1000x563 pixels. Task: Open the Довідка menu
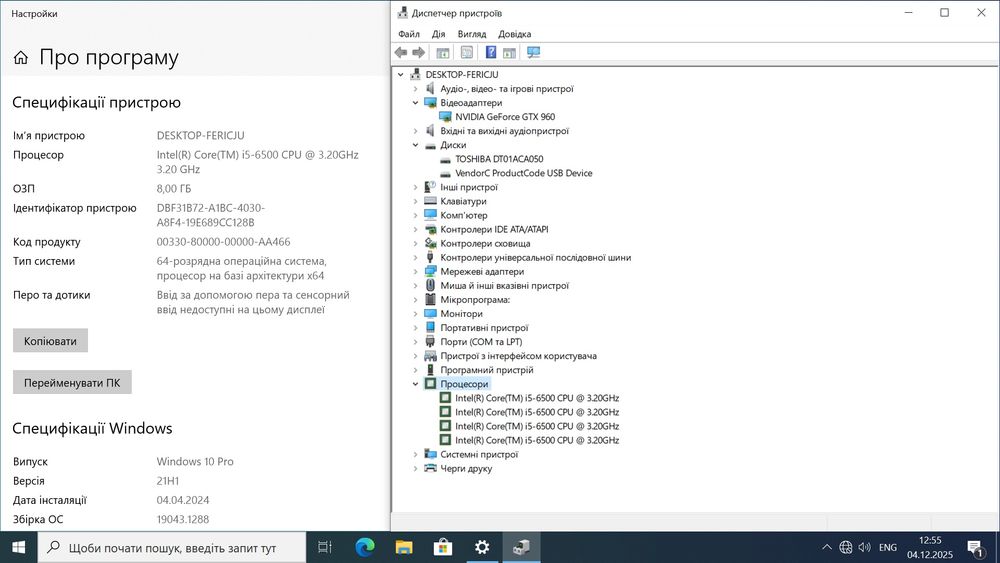(515, 34)
